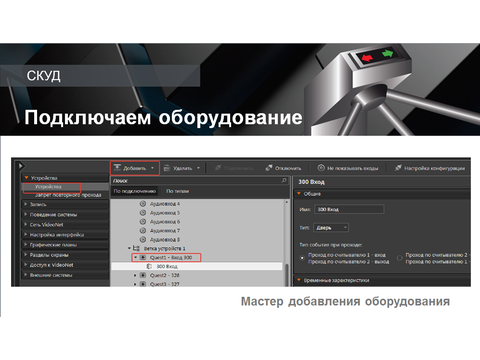Open the dropdown arrow next to Добавить
Screen dimensions: 480x360
[153, 168]
